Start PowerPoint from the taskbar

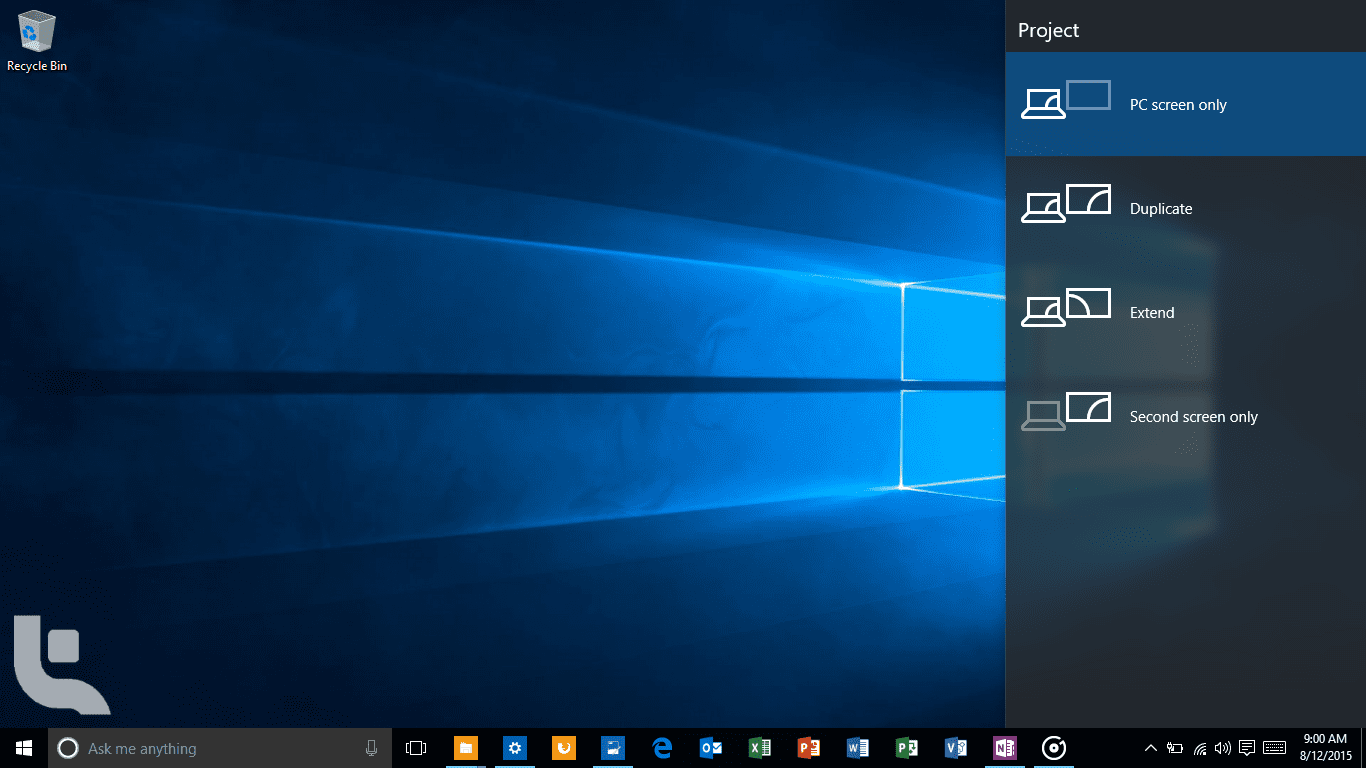[809, 748]
